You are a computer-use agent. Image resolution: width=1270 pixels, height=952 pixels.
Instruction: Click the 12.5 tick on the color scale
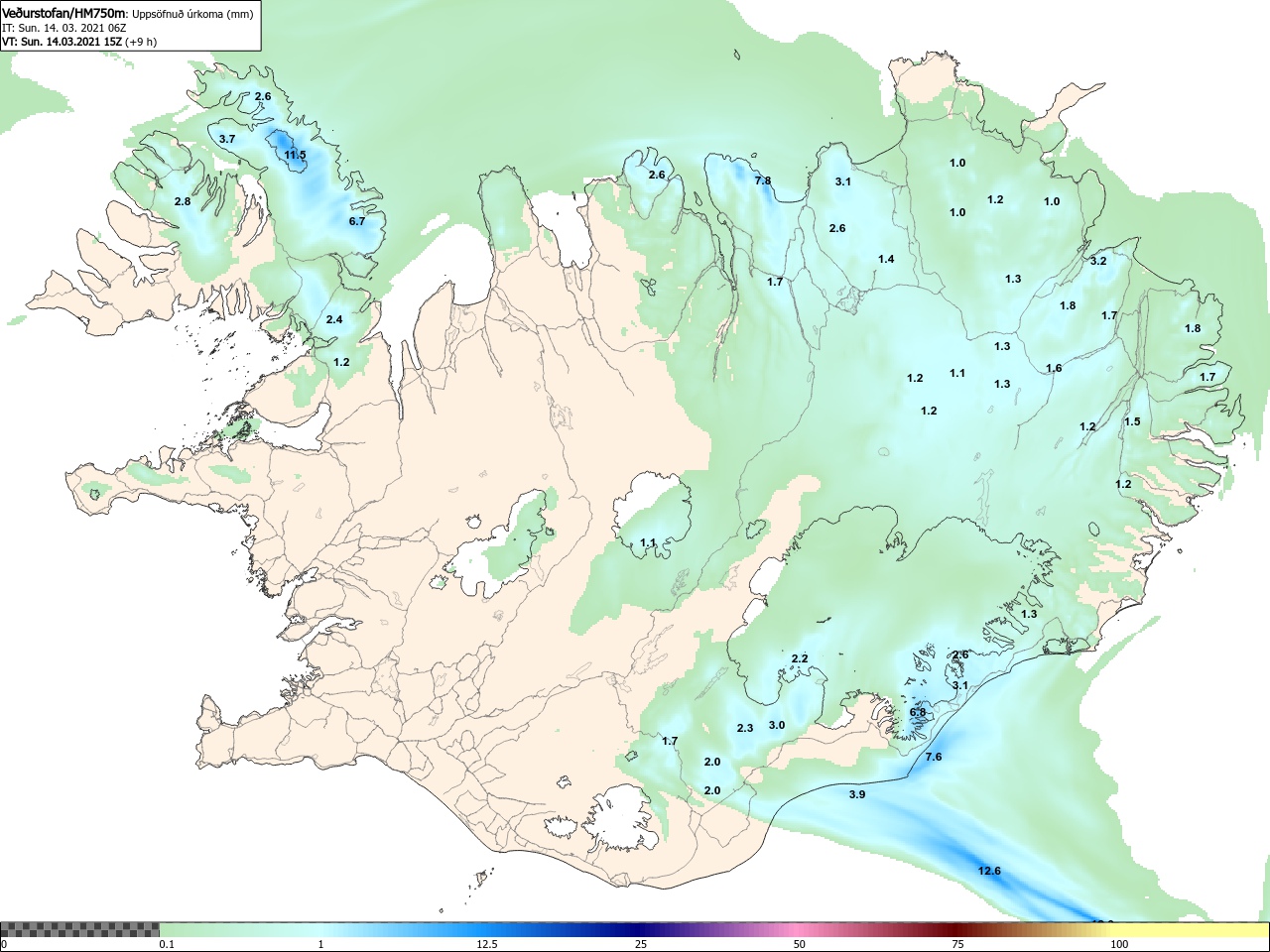pyautogui.click(x=487, y=944)
